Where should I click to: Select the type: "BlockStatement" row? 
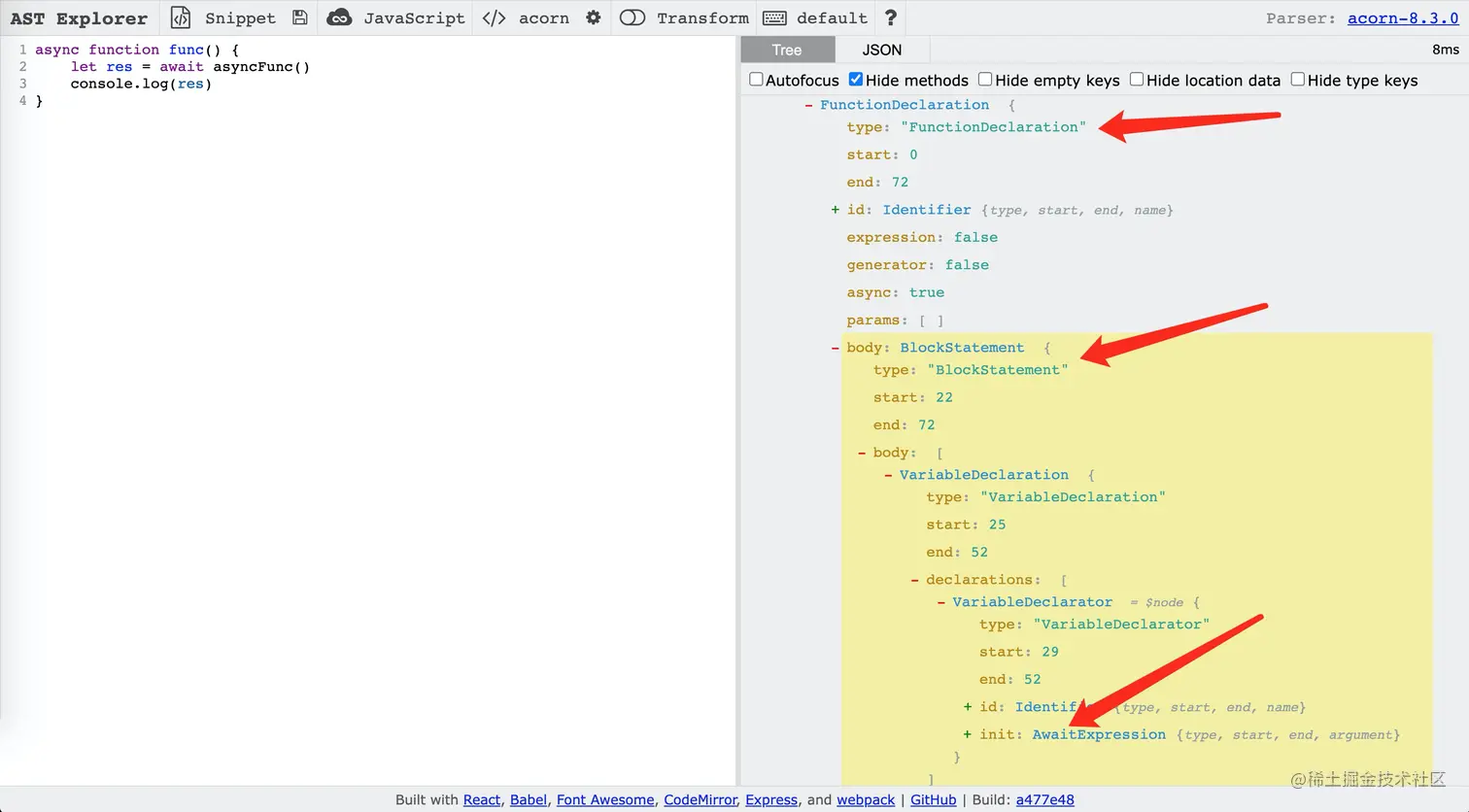[x=971, y=370]
